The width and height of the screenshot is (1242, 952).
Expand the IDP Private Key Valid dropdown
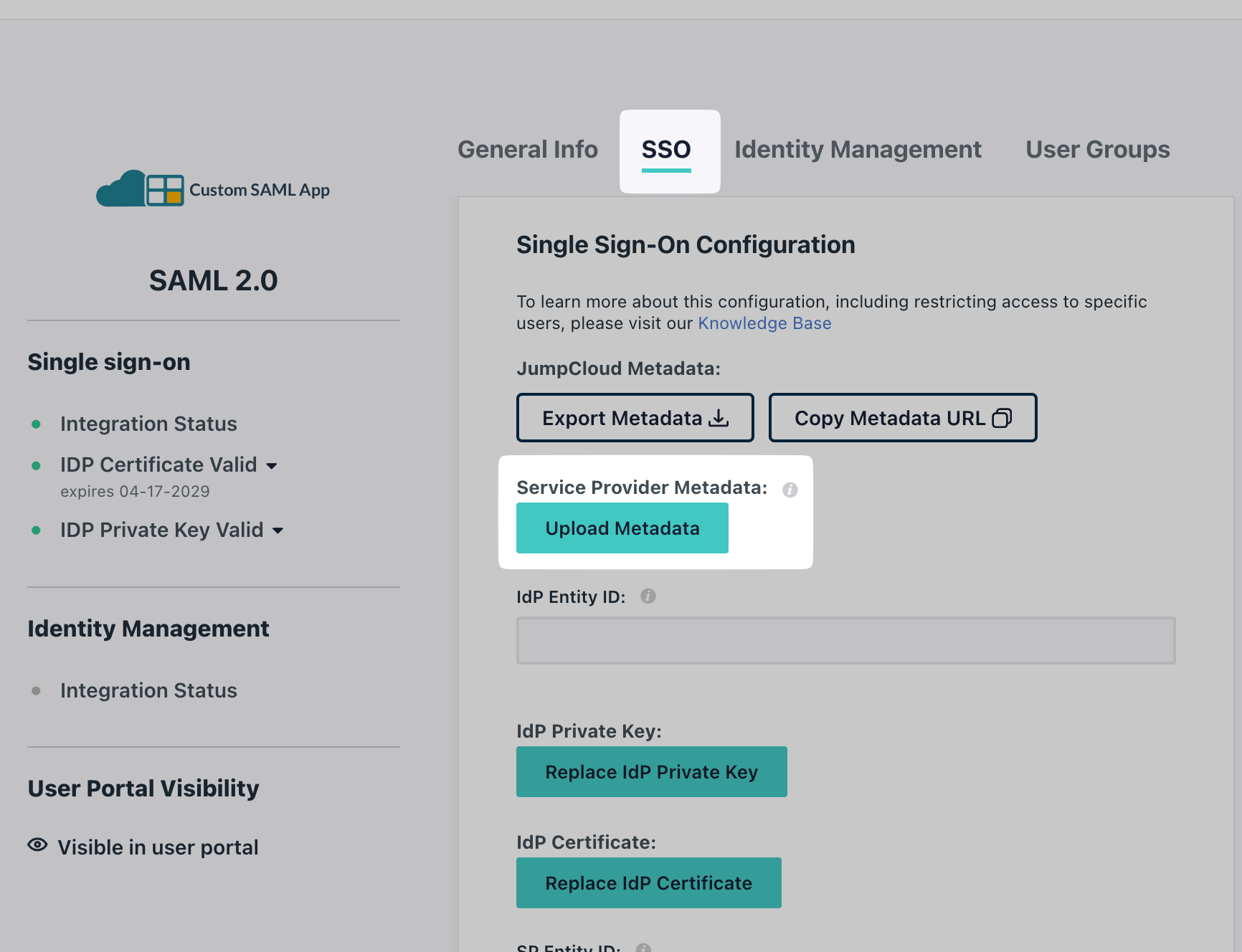tap(280, 530)
